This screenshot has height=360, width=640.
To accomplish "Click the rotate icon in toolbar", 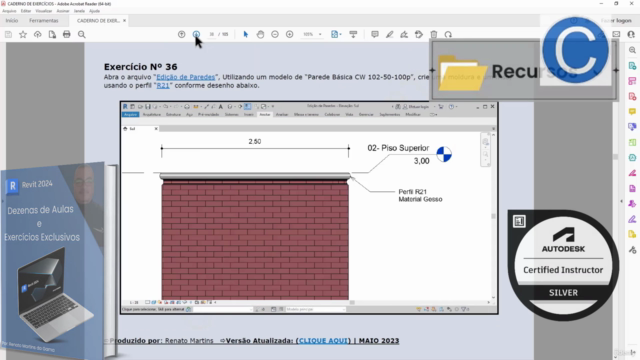I will click(x=448, y=34).
